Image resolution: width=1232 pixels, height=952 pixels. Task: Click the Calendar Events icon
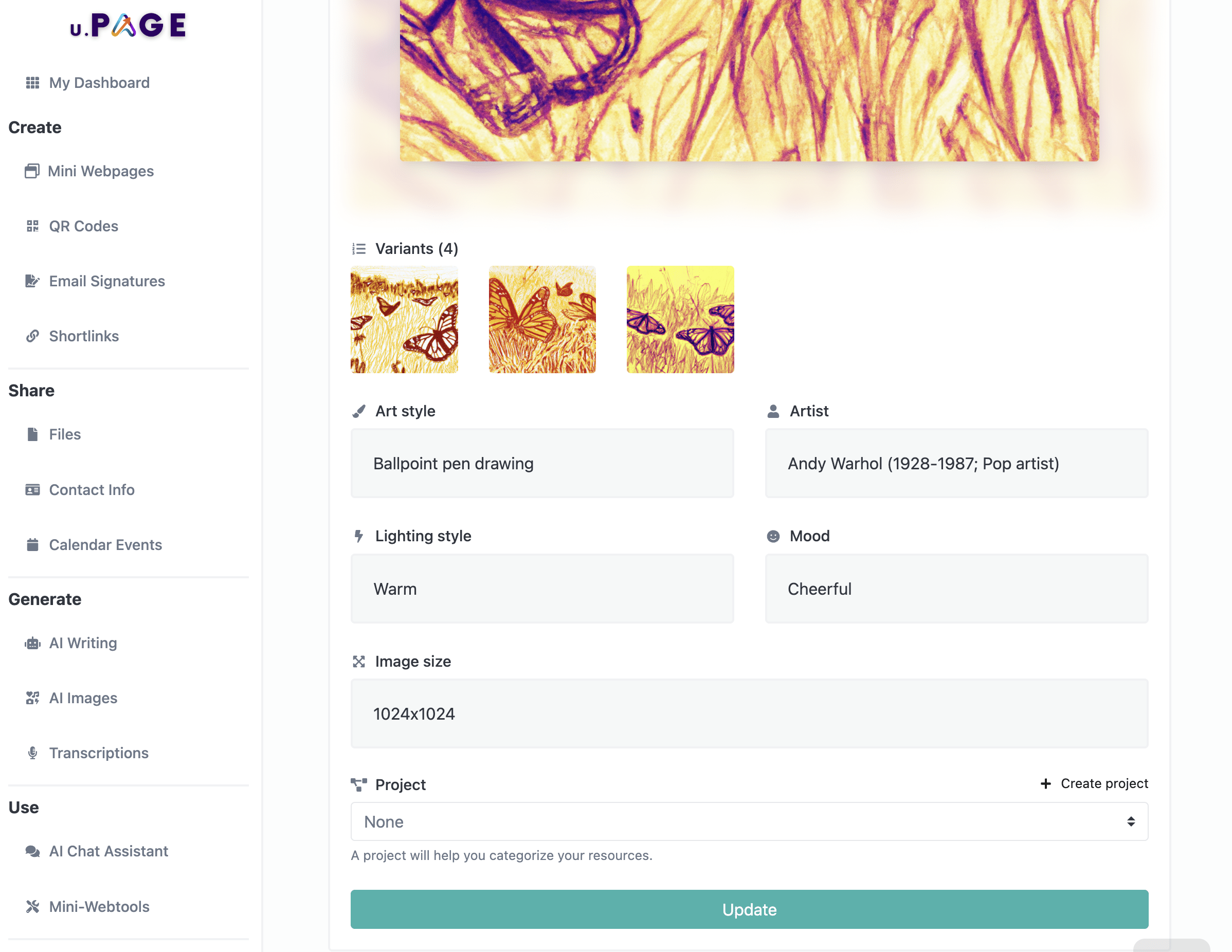(x=32, y=545)
